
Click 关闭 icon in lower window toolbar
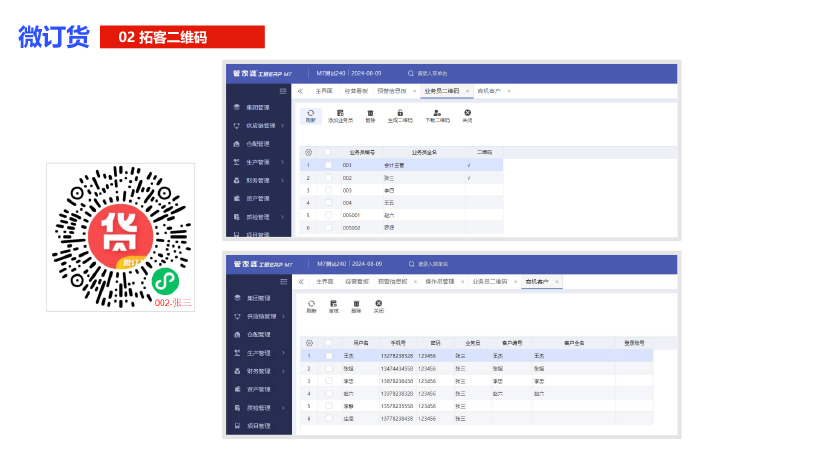(x=378, y=304)
